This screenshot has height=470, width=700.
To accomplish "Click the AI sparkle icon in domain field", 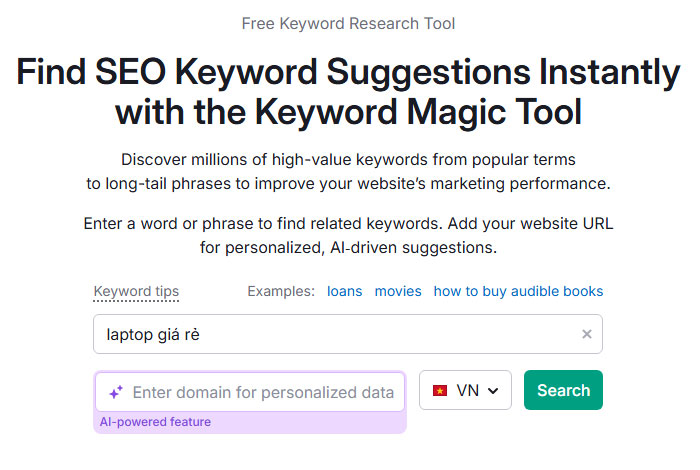I will (116, 392).
